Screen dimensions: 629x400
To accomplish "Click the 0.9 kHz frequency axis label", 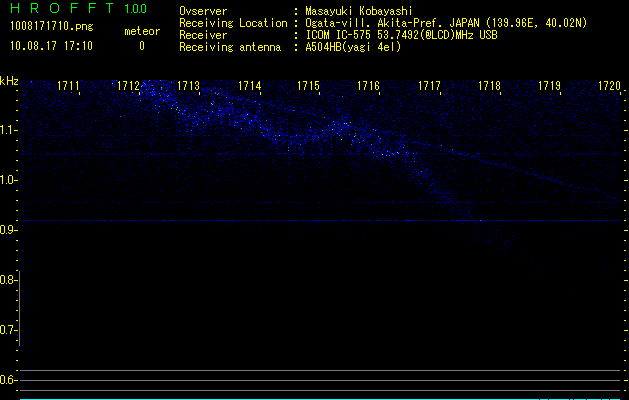I will [x=9, y=230].
